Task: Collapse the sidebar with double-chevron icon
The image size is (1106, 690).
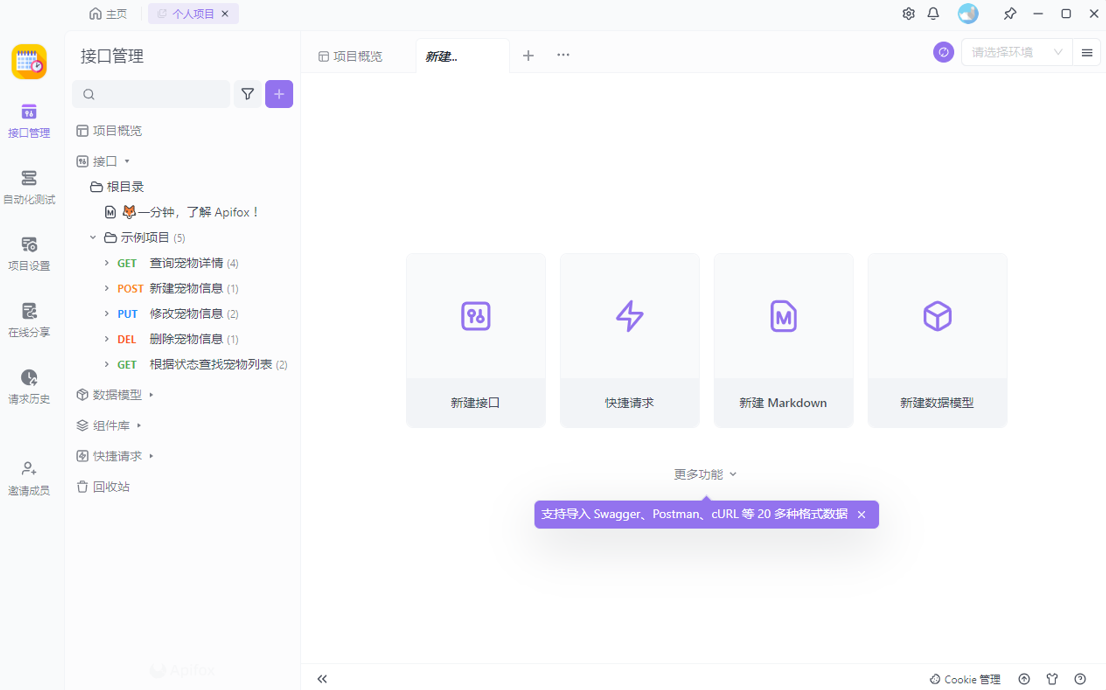Action: coord(322,679)
